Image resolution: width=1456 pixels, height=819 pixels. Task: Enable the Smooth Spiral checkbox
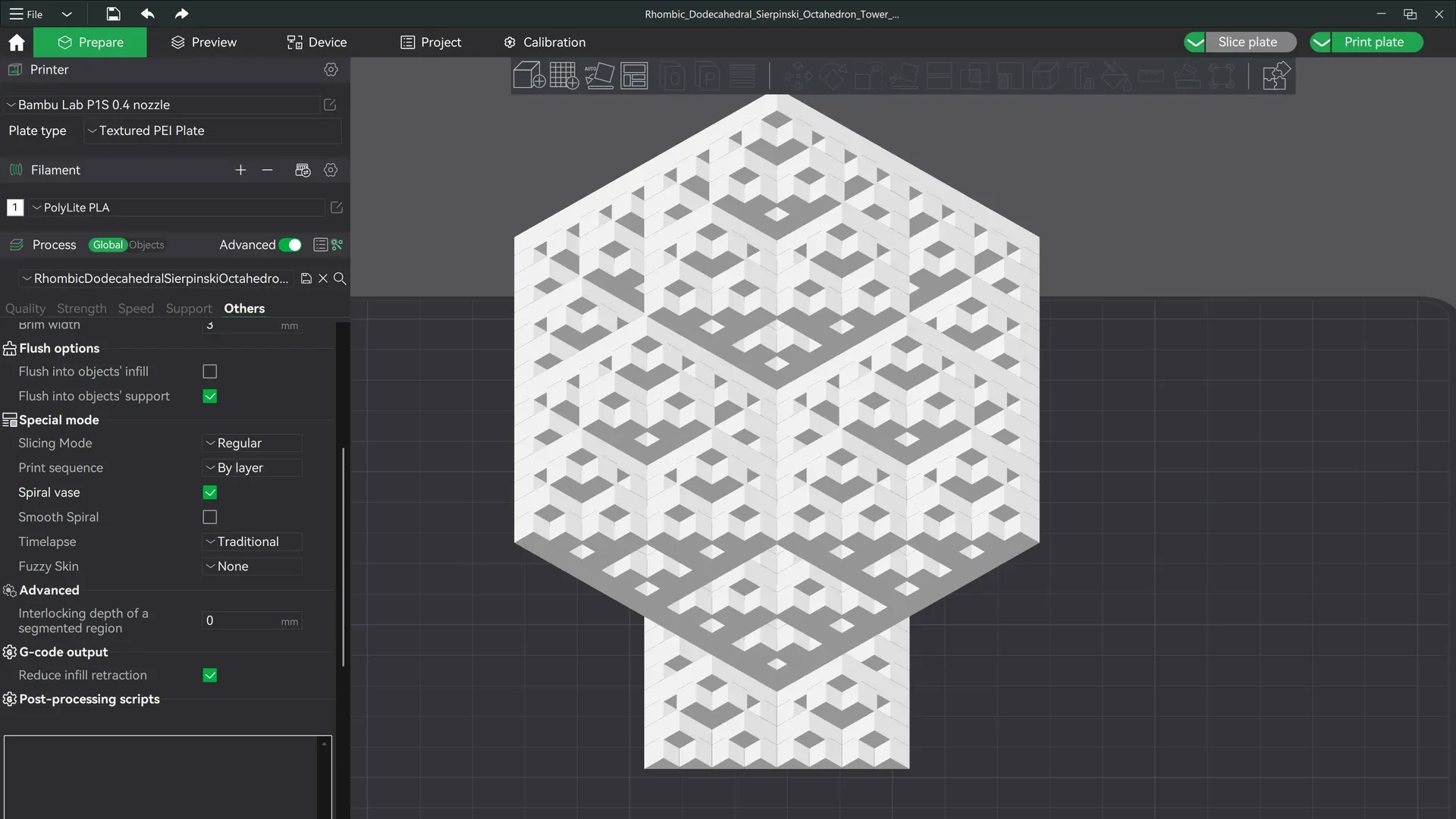coord(210,517)
